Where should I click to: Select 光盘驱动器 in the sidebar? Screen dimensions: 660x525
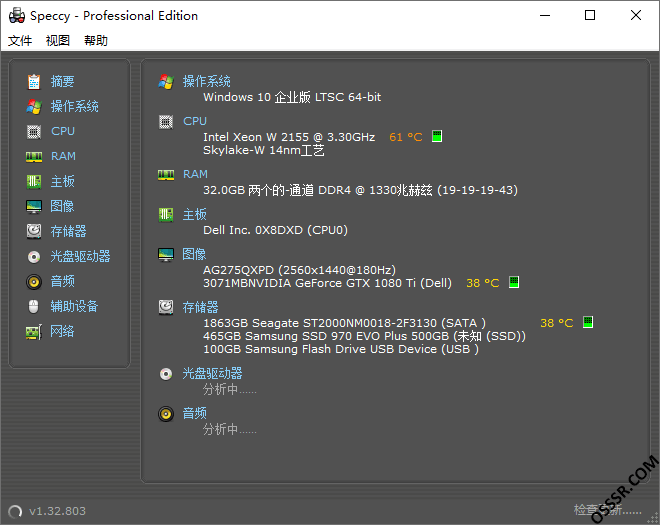[x=80, y=256]
